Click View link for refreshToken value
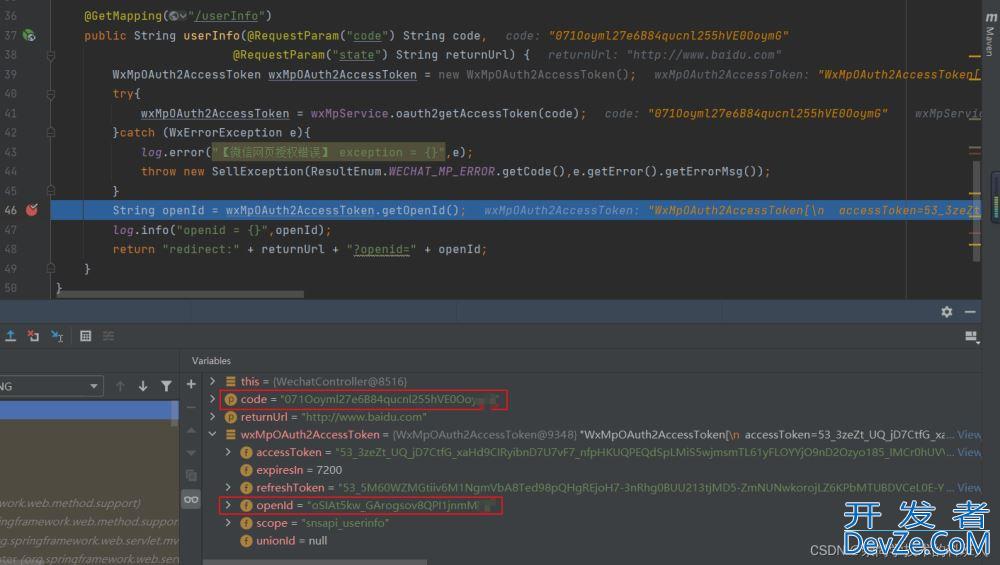 [969, 487]
